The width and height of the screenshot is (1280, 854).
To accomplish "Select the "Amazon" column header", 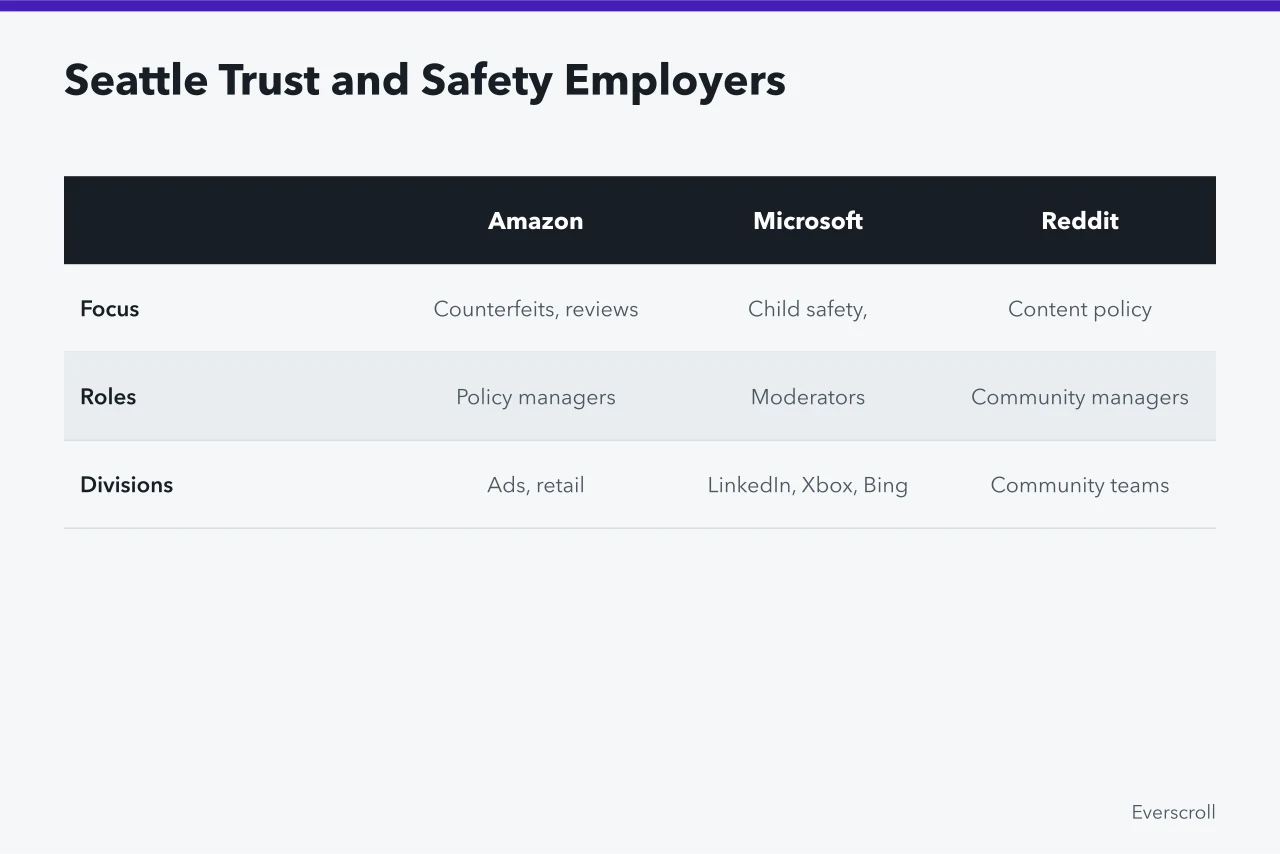I will pyautogui.click(x=536, y=221).
